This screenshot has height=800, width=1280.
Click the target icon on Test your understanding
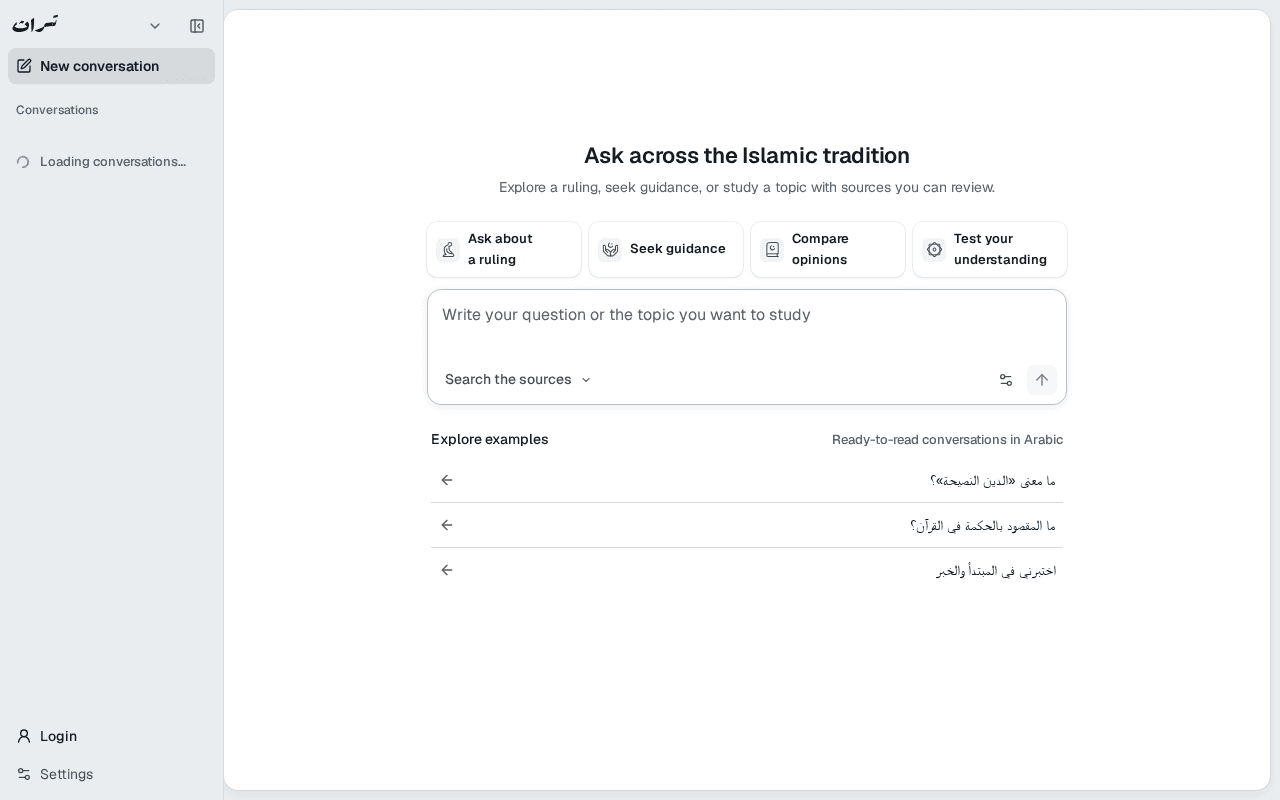coord(934,250)
